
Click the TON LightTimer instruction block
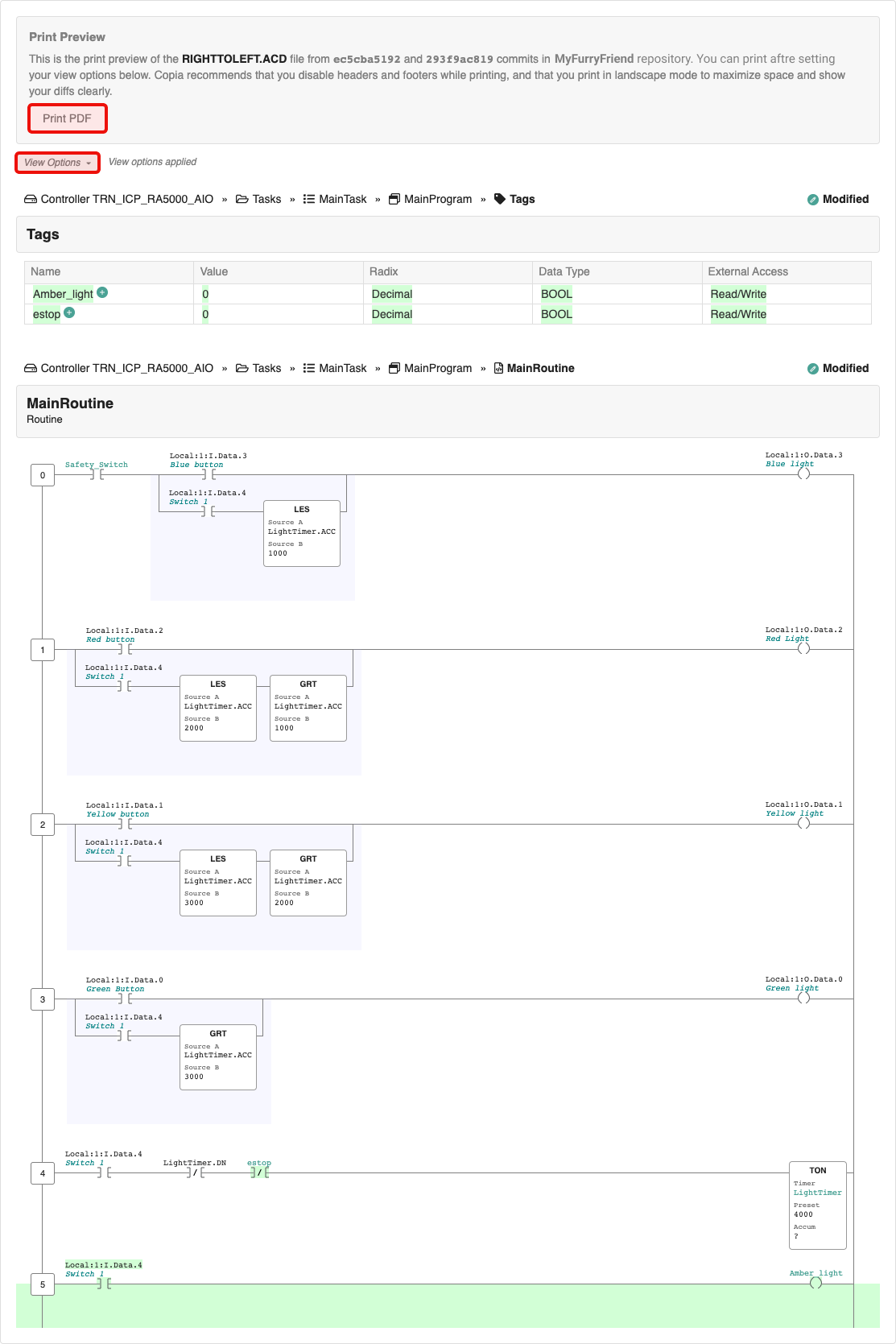tap(817, 1205)
